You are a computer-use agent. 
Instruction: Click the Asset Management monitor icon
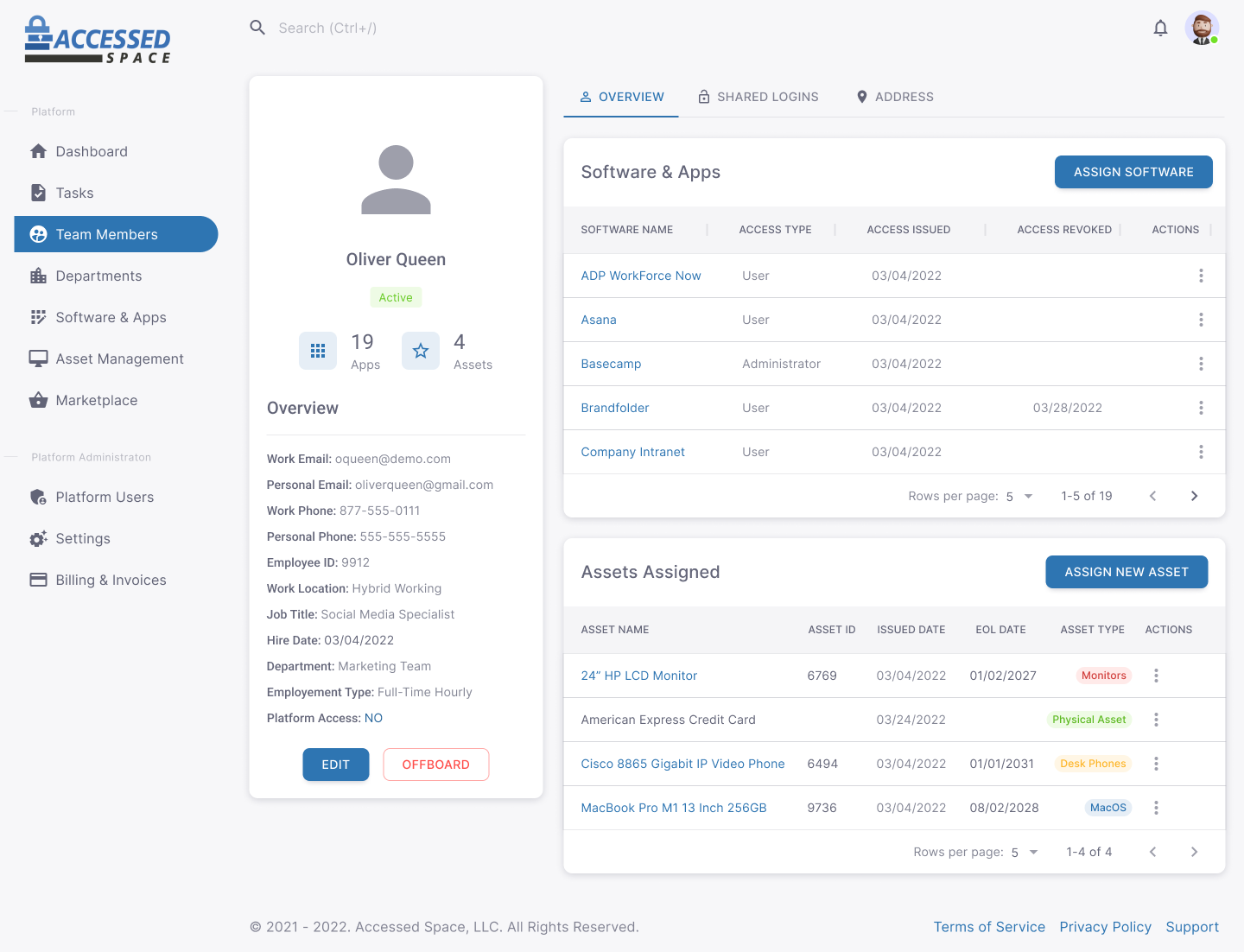pyautogui.click(x=38, y=359)
